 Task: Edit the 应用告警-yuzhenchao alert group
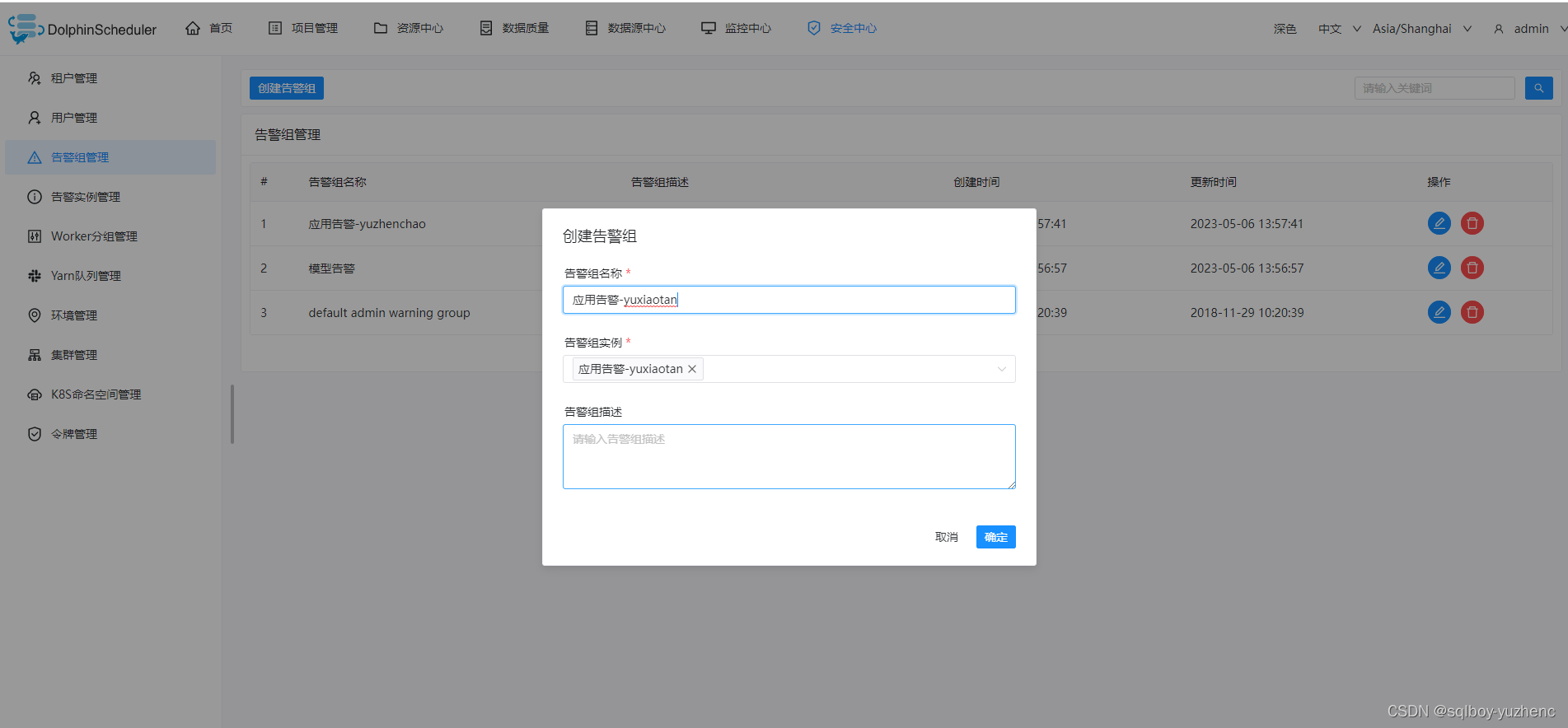[x=1439, y=223]
